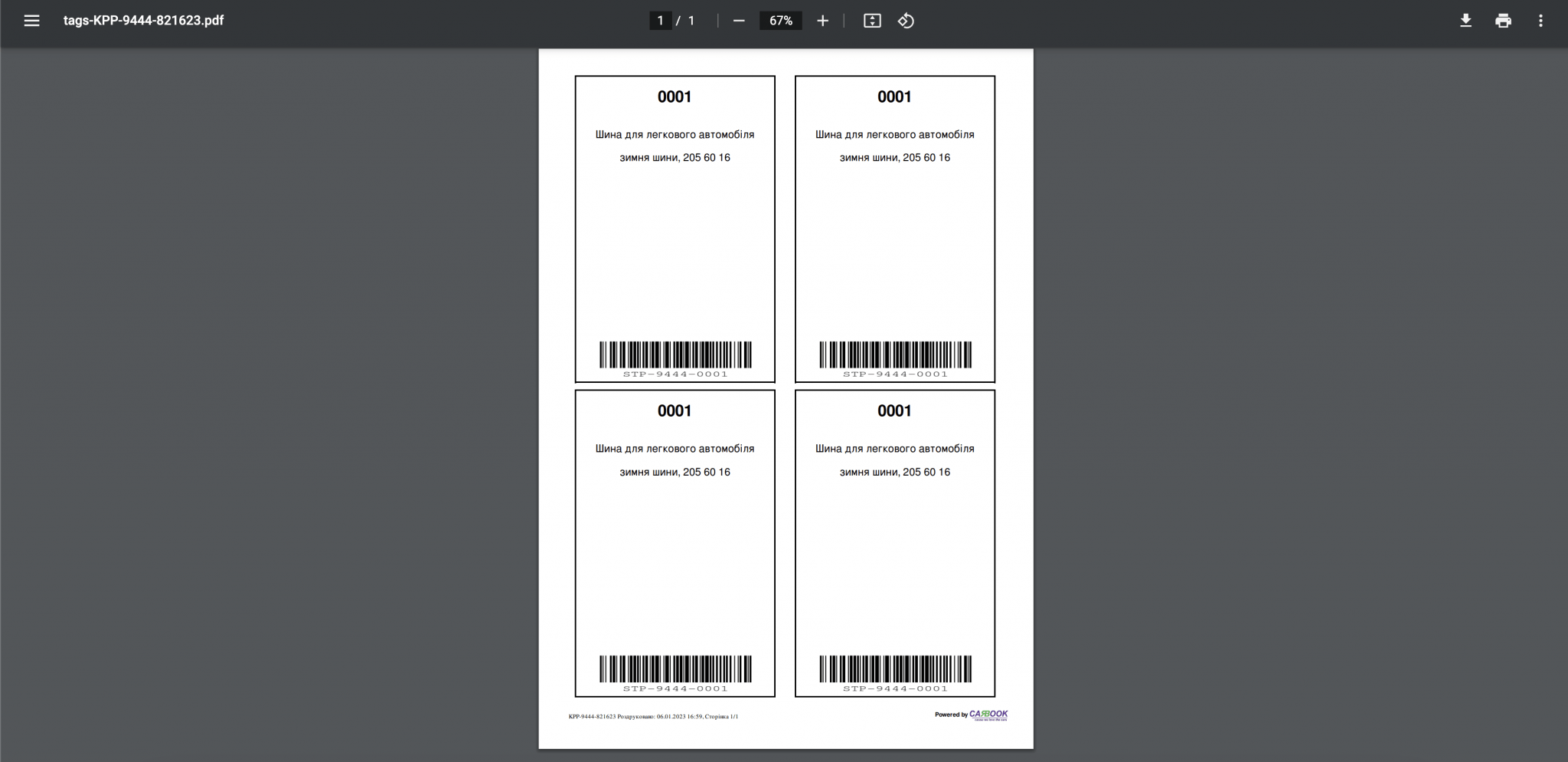Image resolution: width=1568 pixels, height=762 pixels.
Task: Click the top-left tag's 0001 heading
Action: point(675,96)
